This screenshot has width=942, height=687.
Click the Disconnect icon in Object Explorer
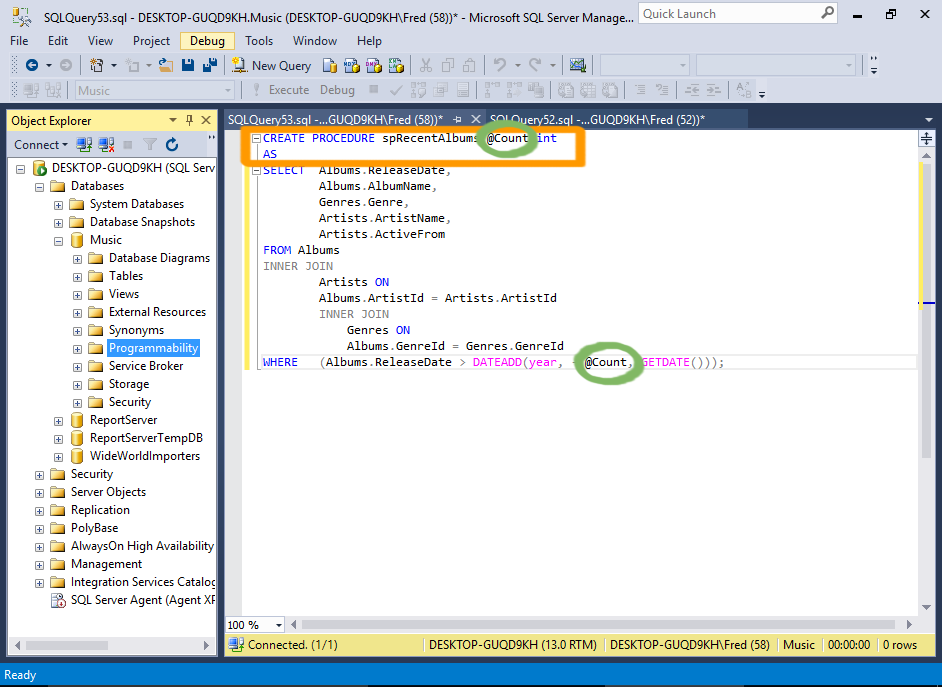106,145
